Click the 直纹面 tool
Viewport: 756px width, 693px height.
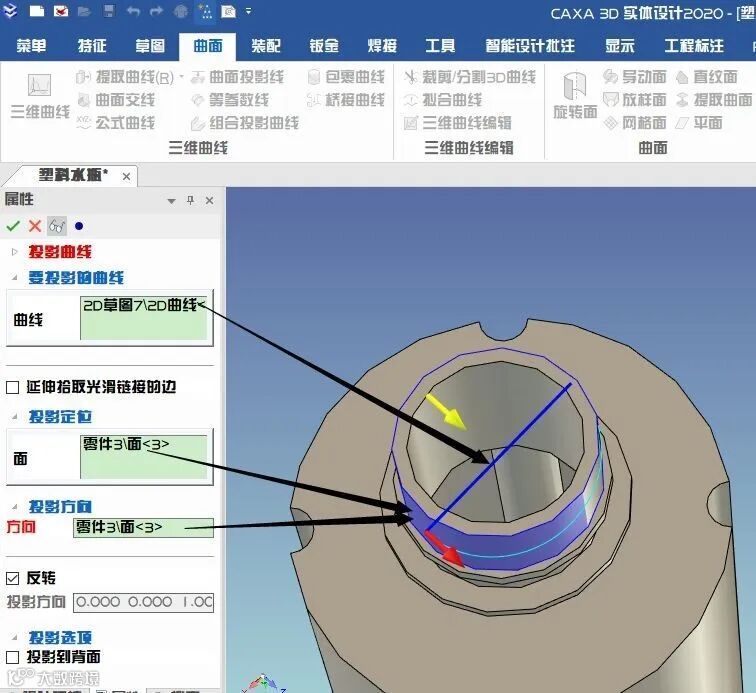pyautogui.click(x=707, y=77)
